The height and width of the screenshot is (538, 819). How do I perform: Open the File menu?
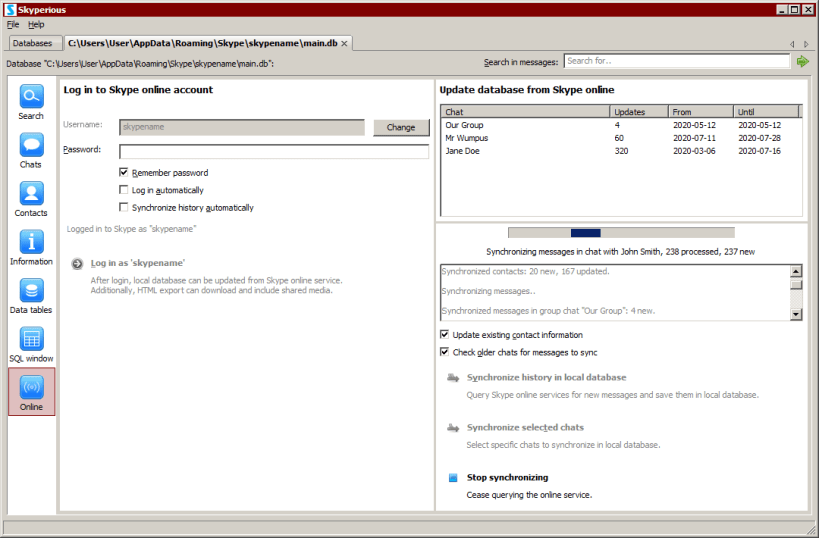click(x=13, y=25)
